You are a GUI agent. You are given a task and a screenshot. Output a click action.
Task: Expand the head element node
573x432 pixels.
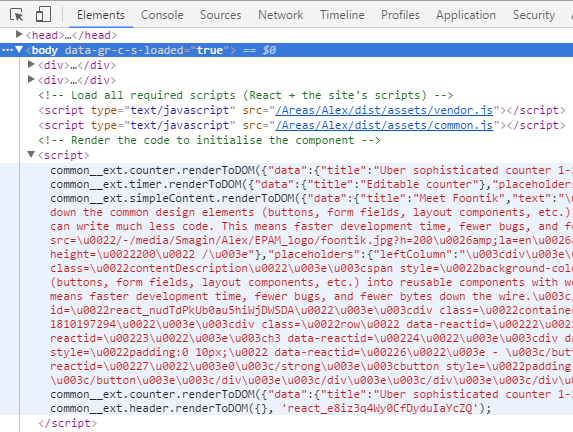(19, 34)
